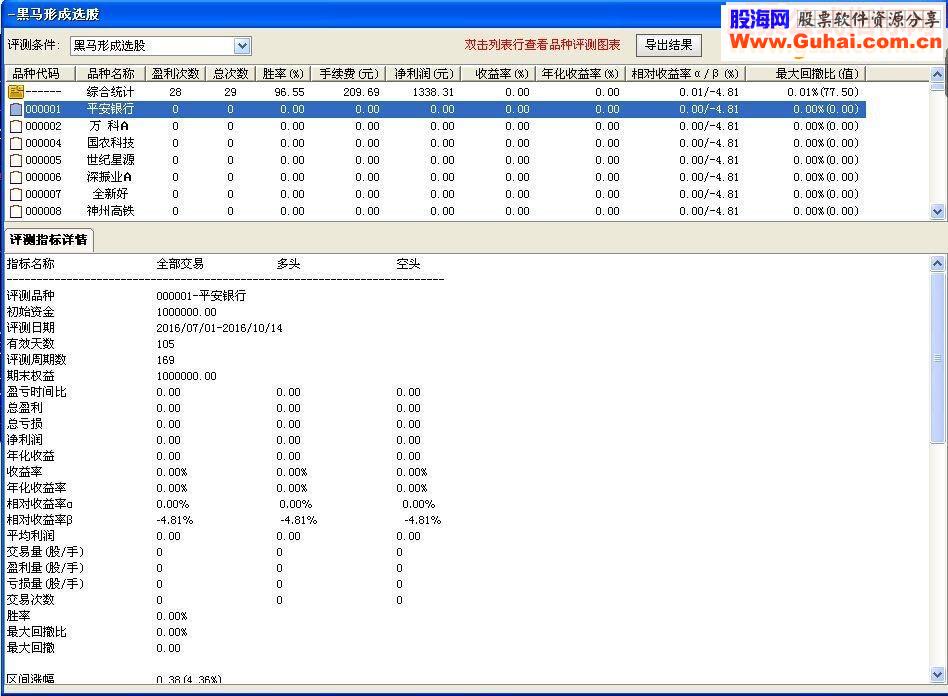
Task: Select stock name 全新好
Action: pos(110,194)
